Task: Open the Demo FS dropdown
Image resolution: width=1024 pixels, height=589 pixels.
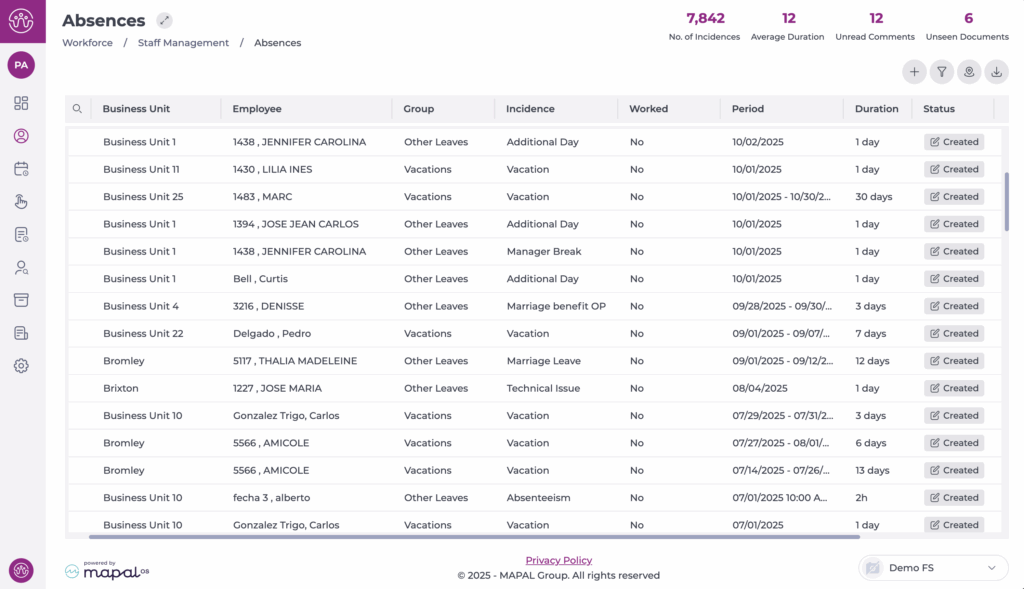Action: (933, 568)
